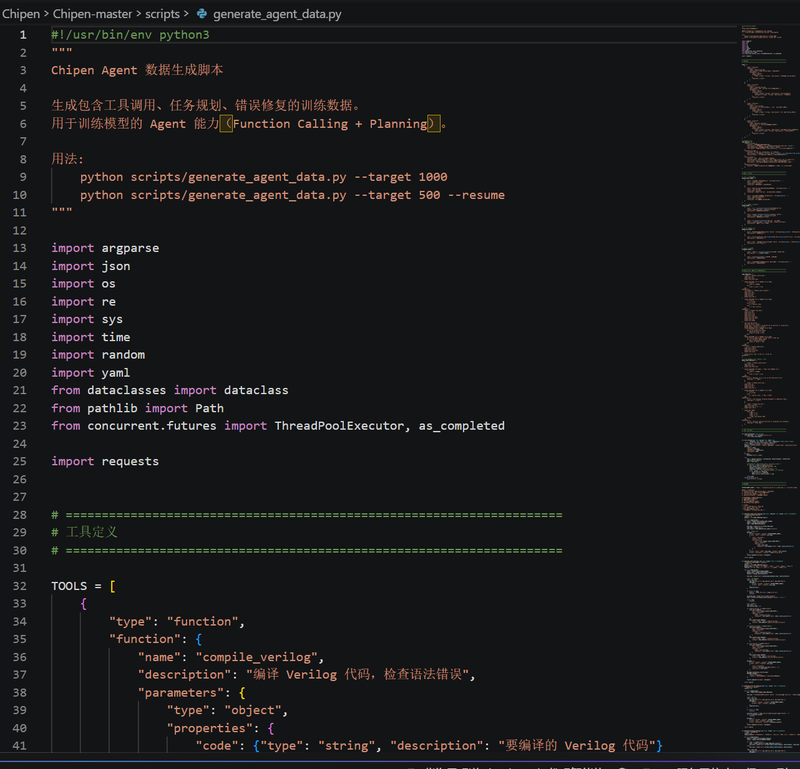Viewport: 800px width, 769px height.
Task: Click '"function"' value on line 34
Action: [203, 622]
